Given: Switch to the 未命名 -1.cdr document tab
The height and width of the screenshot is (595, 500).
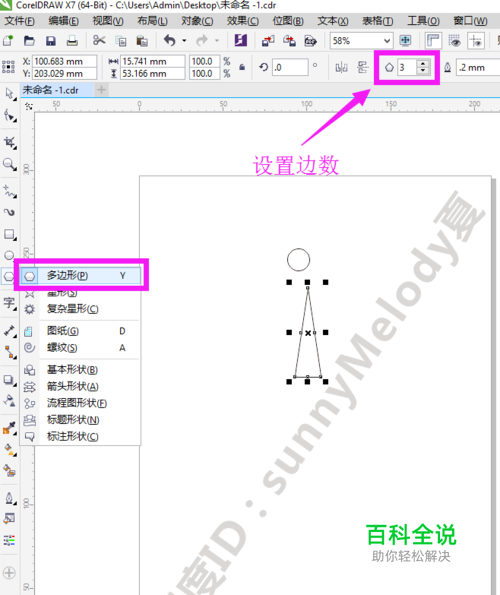Looking at the screenshot, I should 56,90.
